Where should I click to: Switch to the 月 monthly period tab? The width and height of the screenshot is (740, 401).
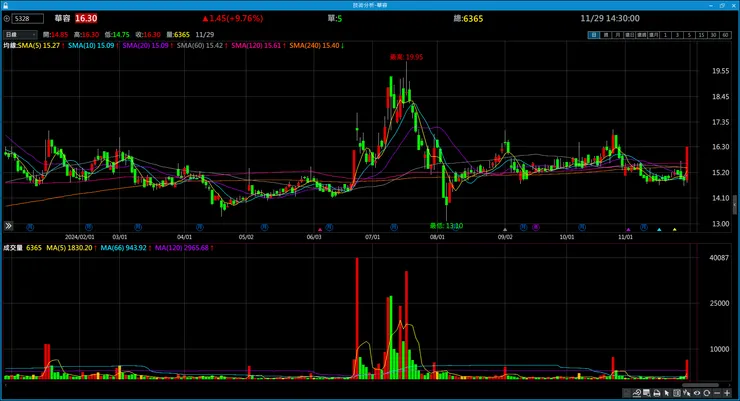(x=618, y=35)
